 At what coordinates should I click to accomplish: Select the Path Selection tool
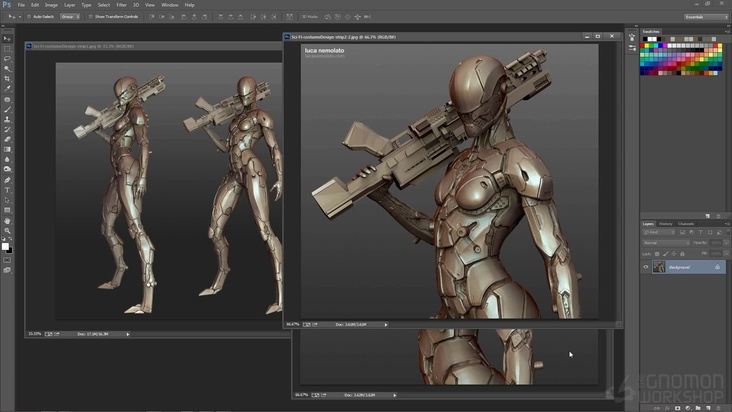pos(7,200)
